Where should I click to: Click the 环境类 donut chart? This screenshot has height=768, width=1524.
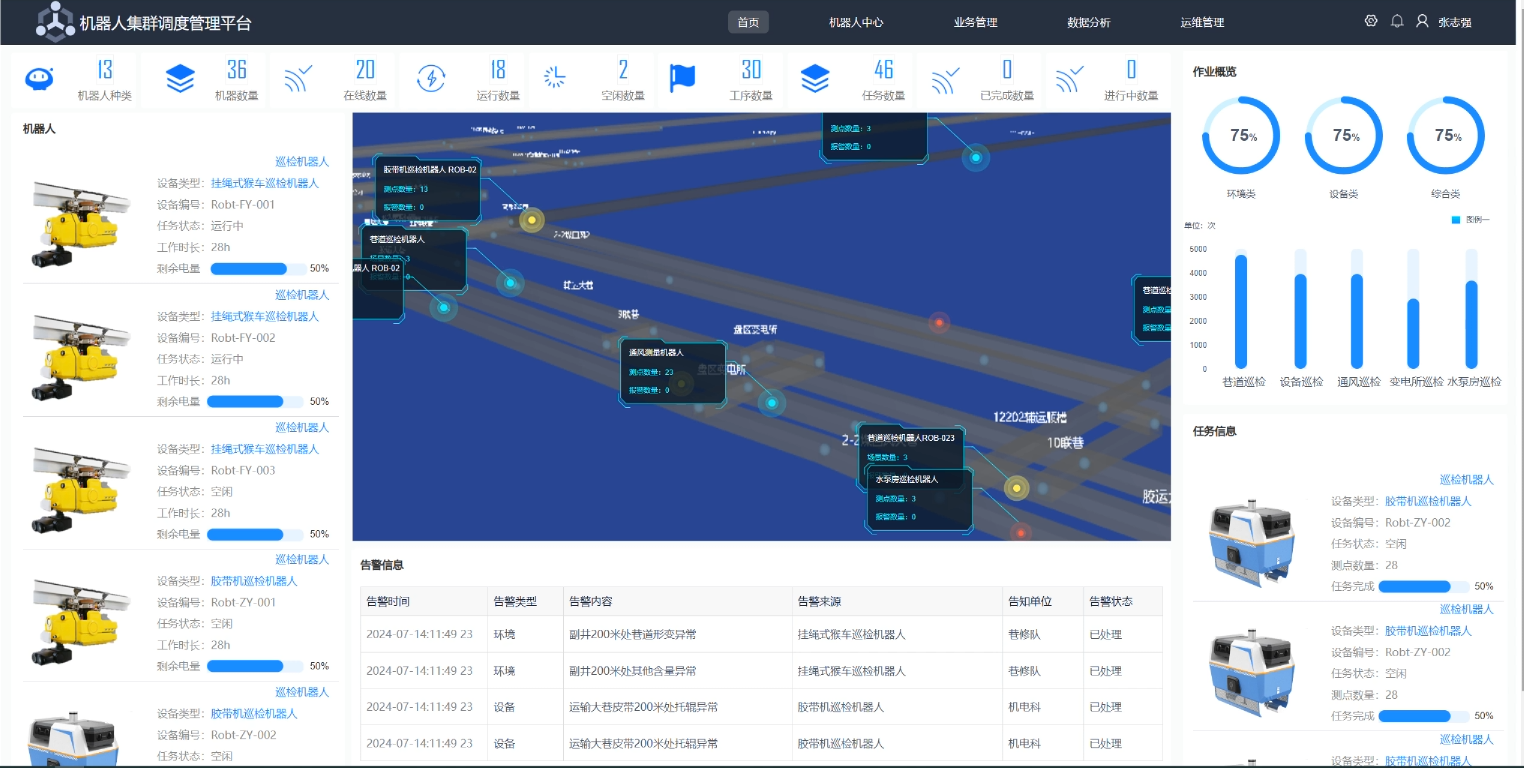pos(1241,136)
